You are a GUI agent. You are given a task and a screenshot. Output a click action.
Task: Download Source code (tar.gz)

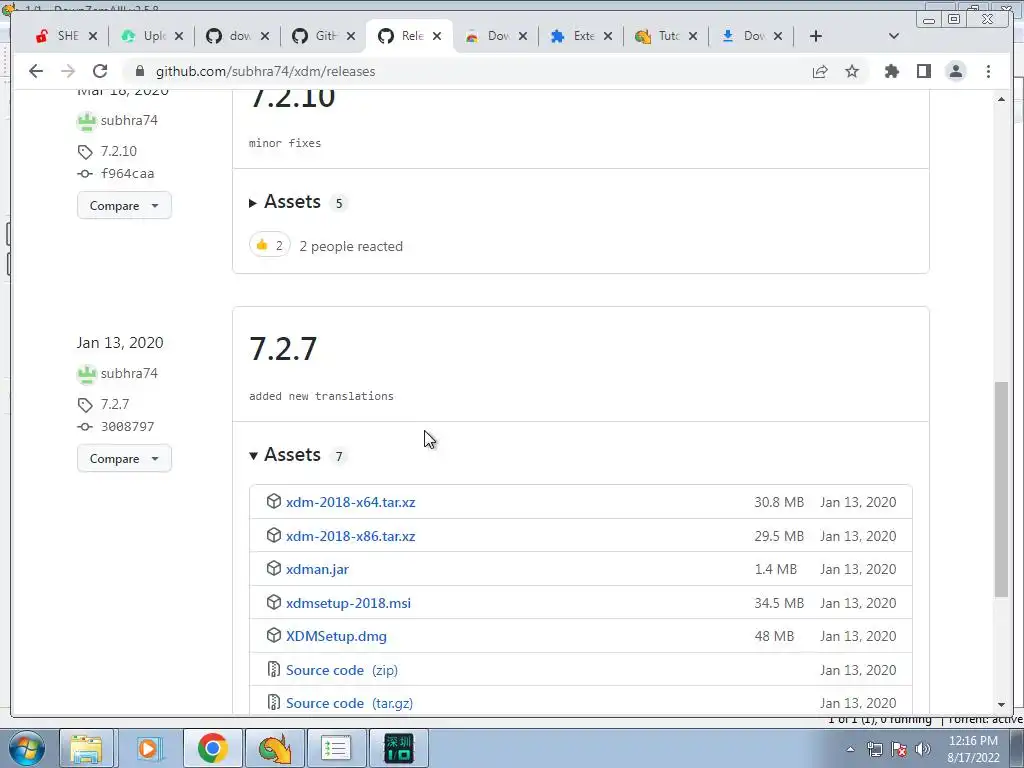(x=349, y=703)
